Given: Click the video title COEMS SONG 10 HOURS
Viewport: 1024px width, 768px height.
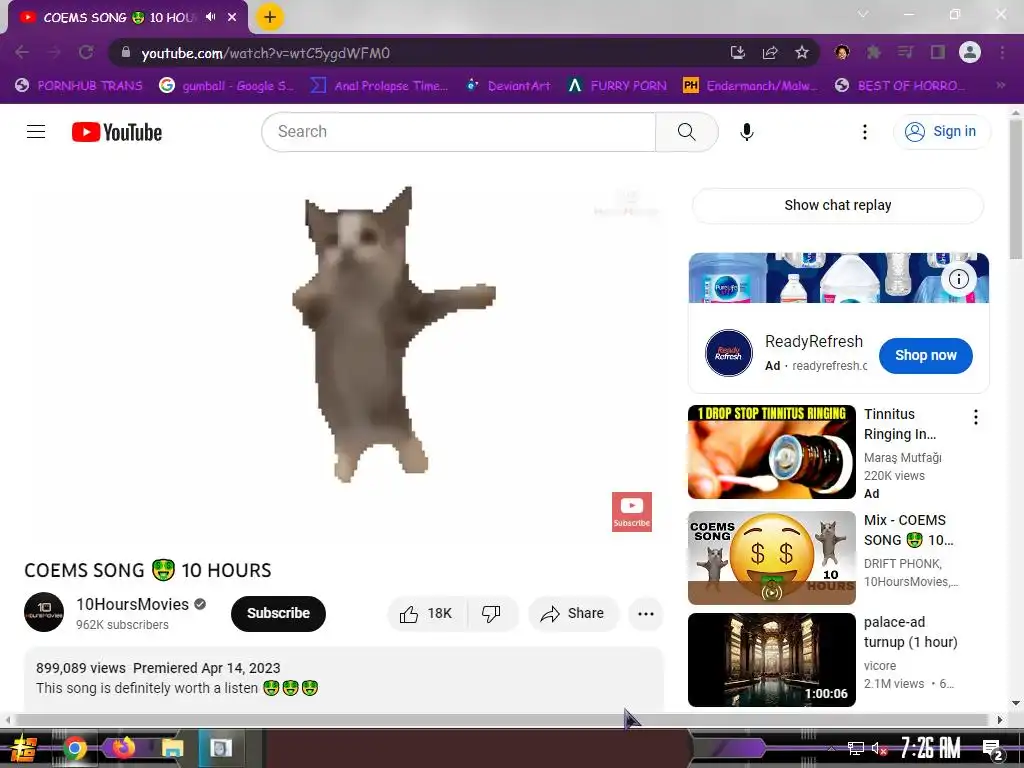Looking at the screenshot, I should (148, 570).
